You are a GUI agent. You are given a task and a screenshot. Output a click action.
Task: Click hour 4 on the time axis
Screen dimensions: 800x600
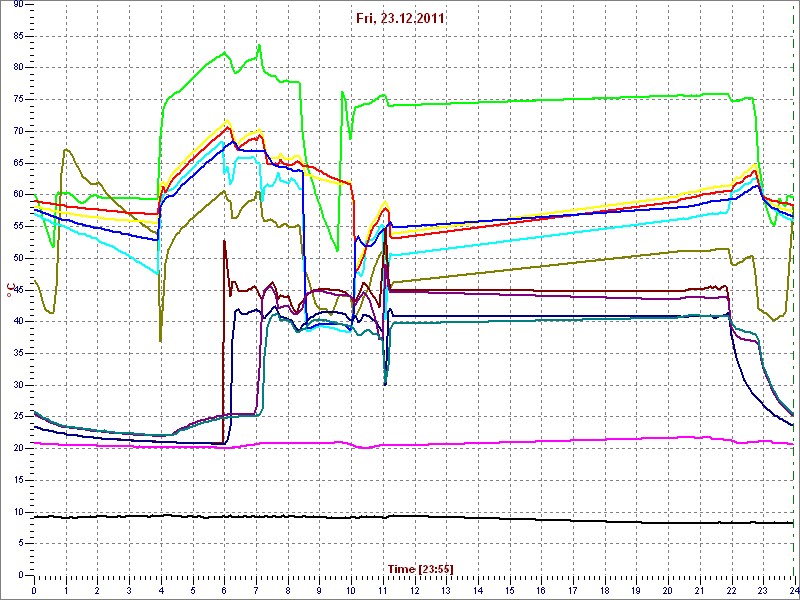[161, 589]
